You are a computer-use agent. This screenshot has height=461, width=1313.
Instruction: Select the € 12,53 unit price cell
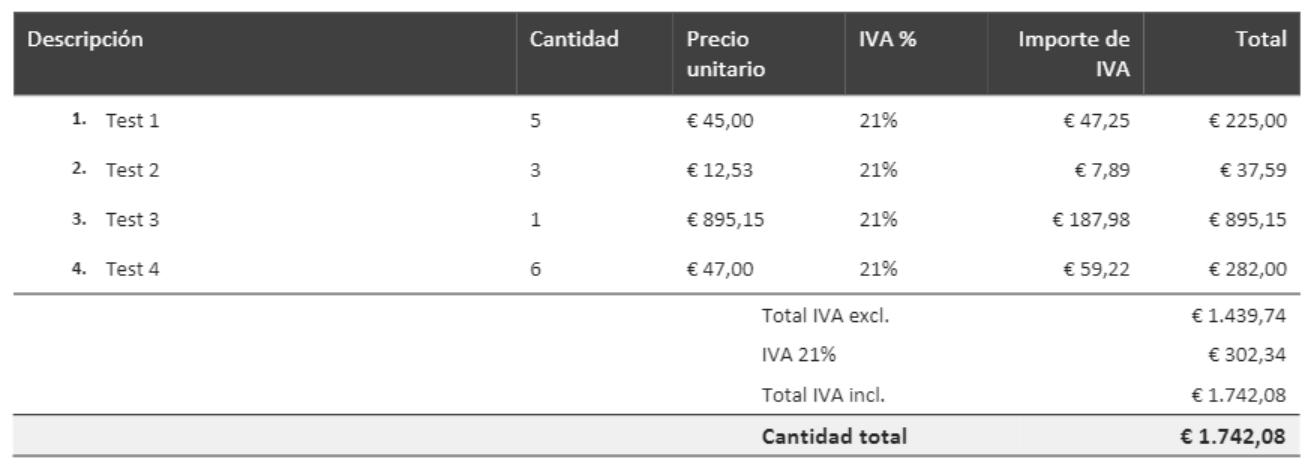pyautogui.click(x=720, y=171)
